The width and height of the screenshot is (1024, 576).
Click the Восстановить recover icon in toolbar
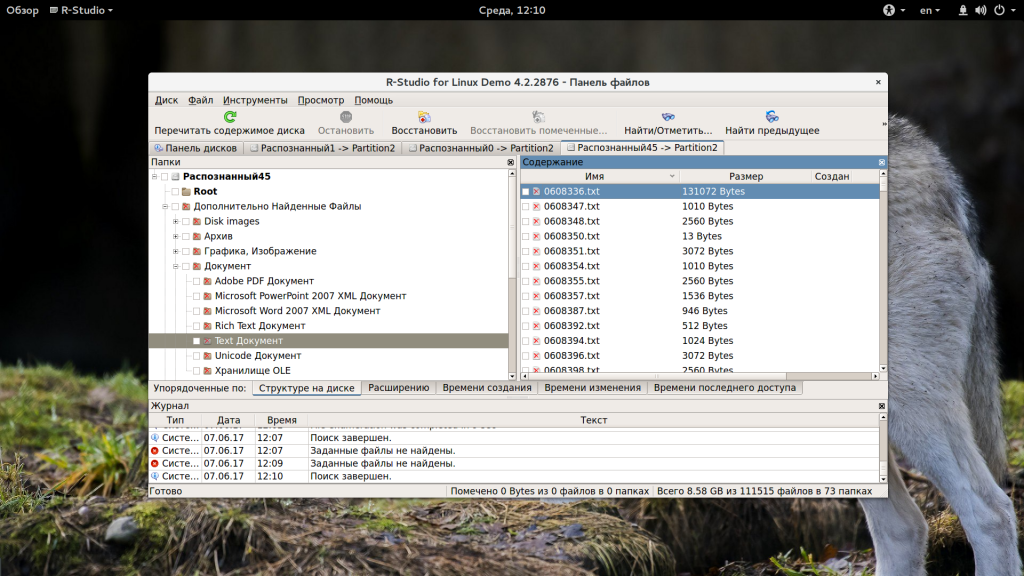click(x=424, y=117)
